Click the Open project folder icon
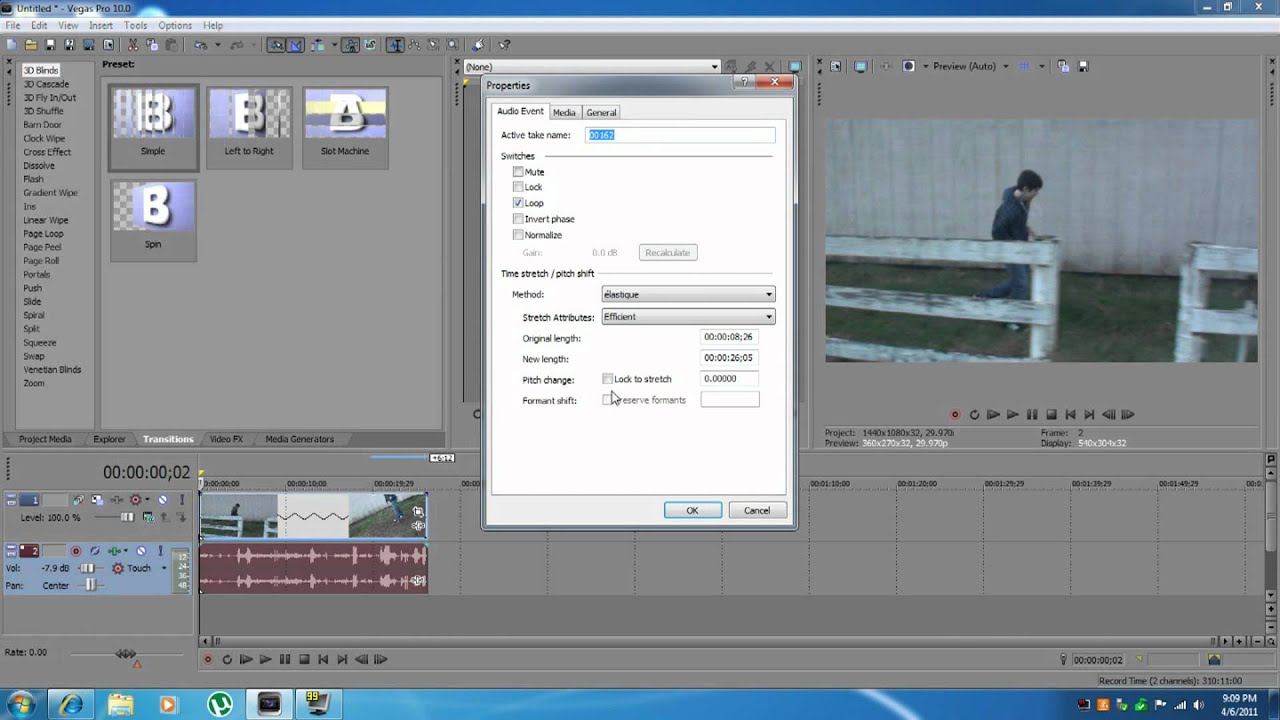The width and height of the screenshot is (1280, 720). point(31,45)
